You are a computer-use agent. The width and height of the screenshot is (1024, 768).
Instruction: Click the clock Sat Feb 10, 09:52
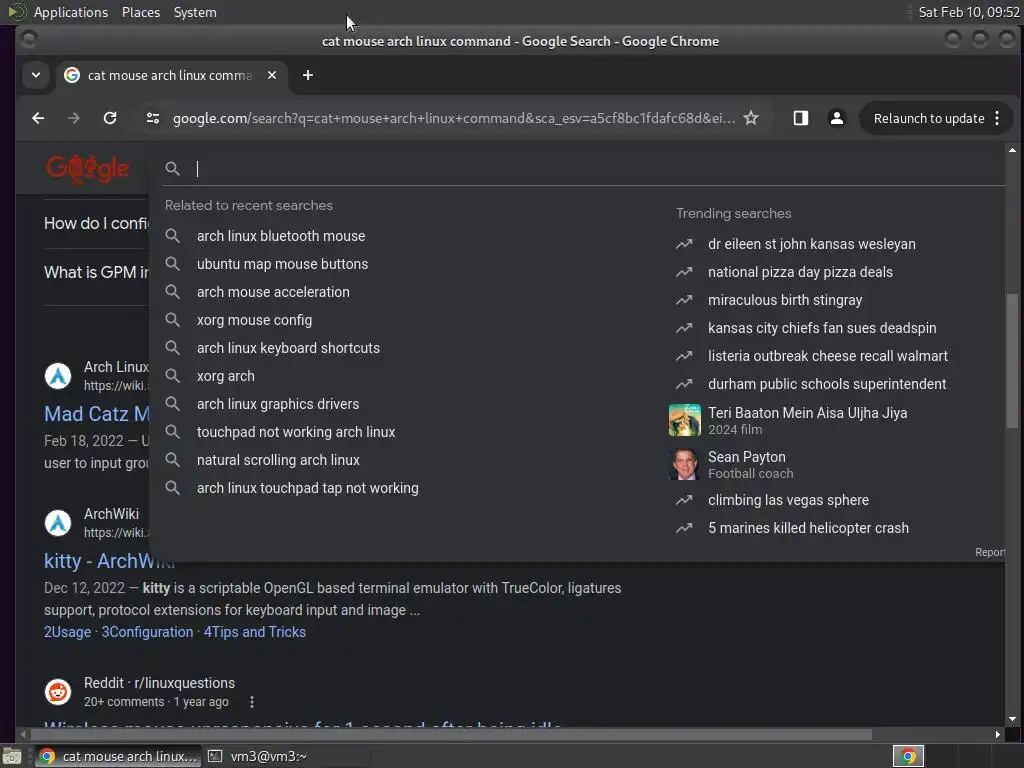pyautogui.click(x=968, y=12)
